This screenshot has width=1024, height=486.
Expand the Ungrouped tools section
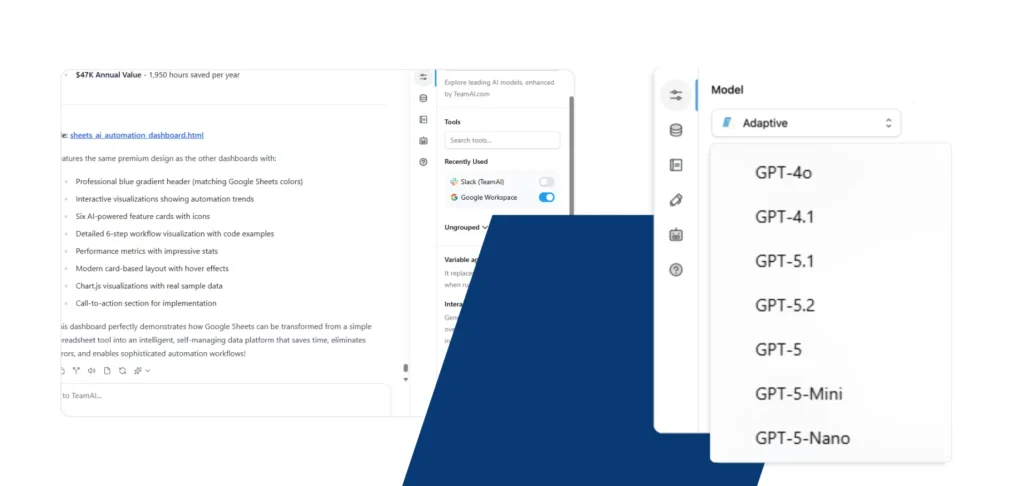pyautogui.click(x=466, y=227)
